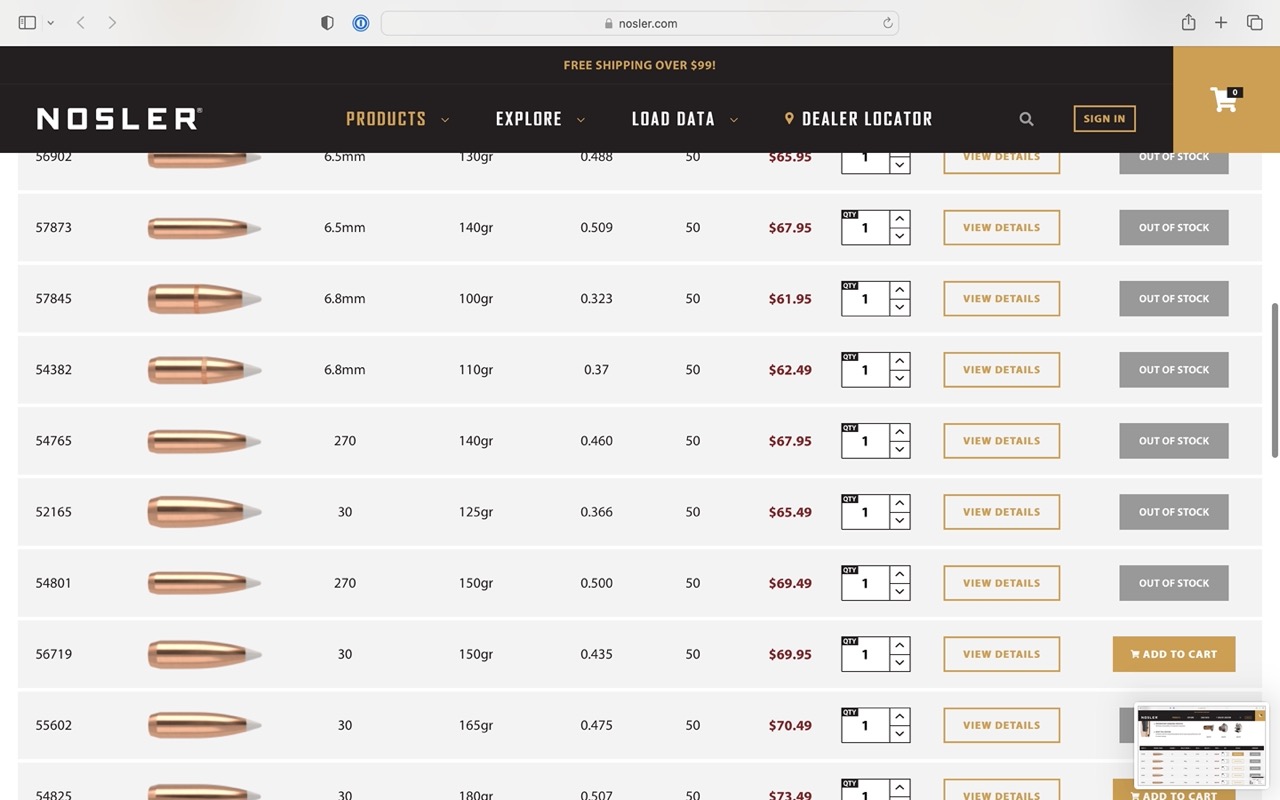The height and width of the screenshot is (800, 1280).
Task: Open the Products menu
Action: pyautogui.click(x=397, y=119)
